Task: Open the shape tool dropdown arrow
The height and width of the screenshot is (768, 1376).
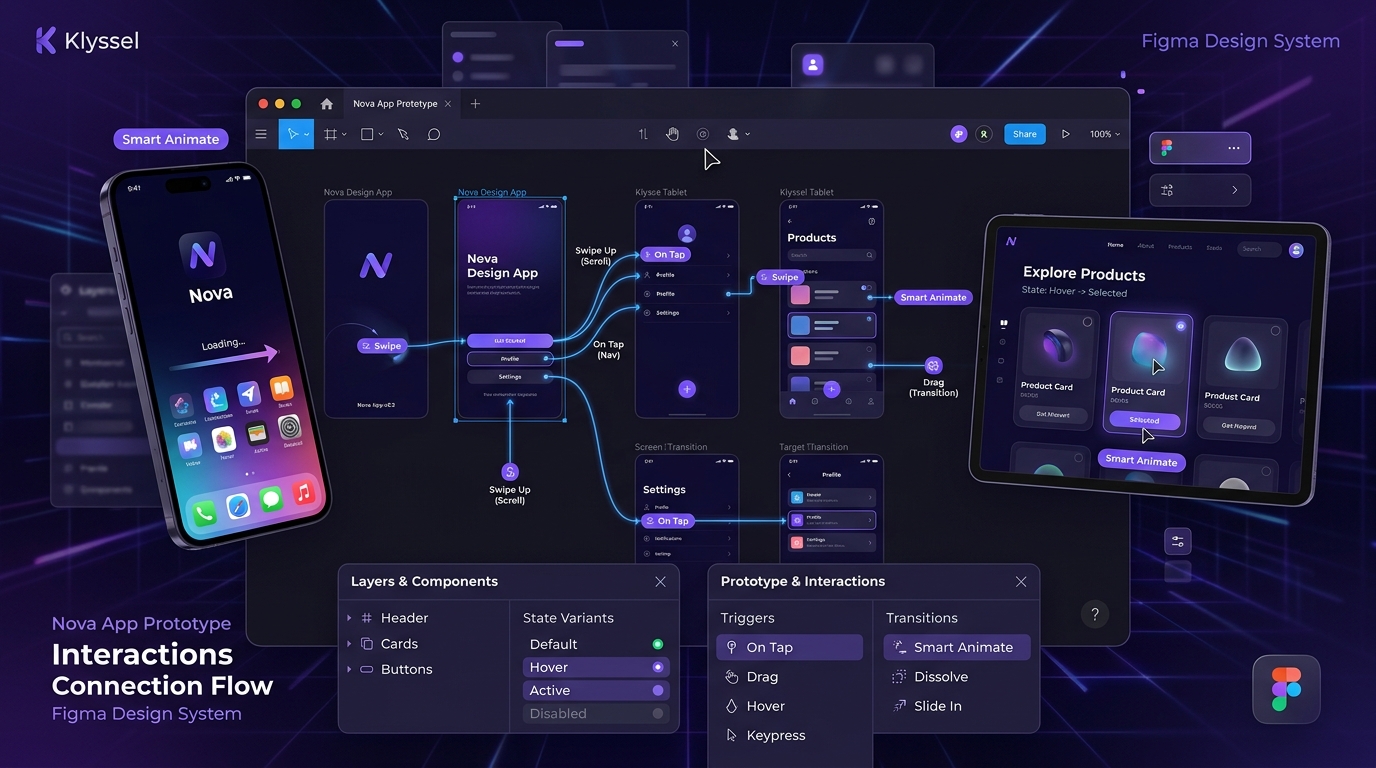Action: click(x=381, y=135)
